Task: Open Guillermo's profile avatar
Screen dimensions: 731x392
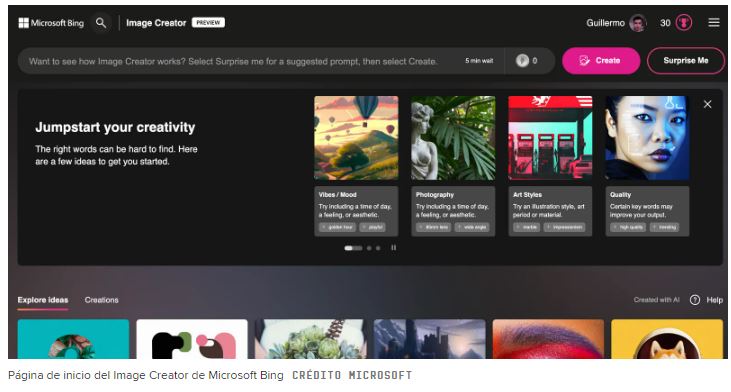Action: (638, 23)
